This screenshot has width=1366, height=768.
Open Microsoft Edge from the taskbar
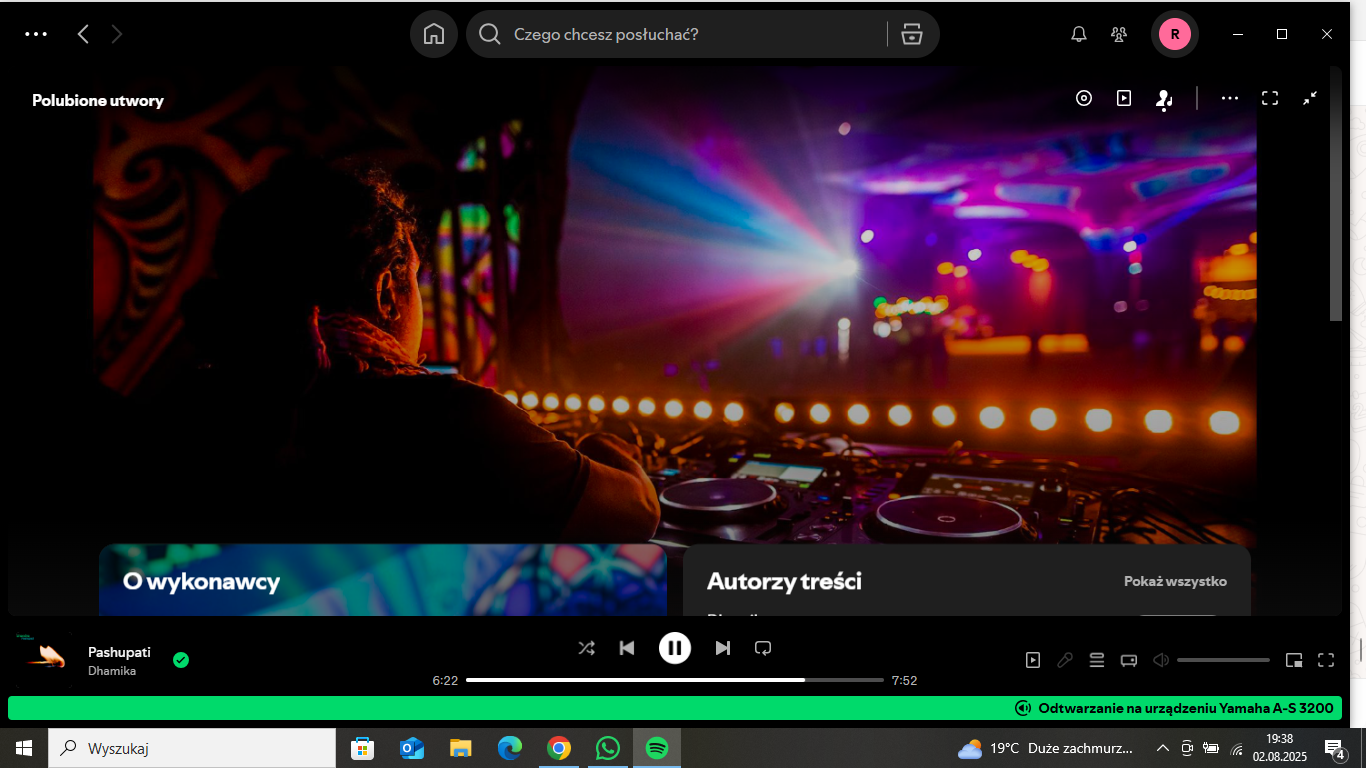[510, 748]
